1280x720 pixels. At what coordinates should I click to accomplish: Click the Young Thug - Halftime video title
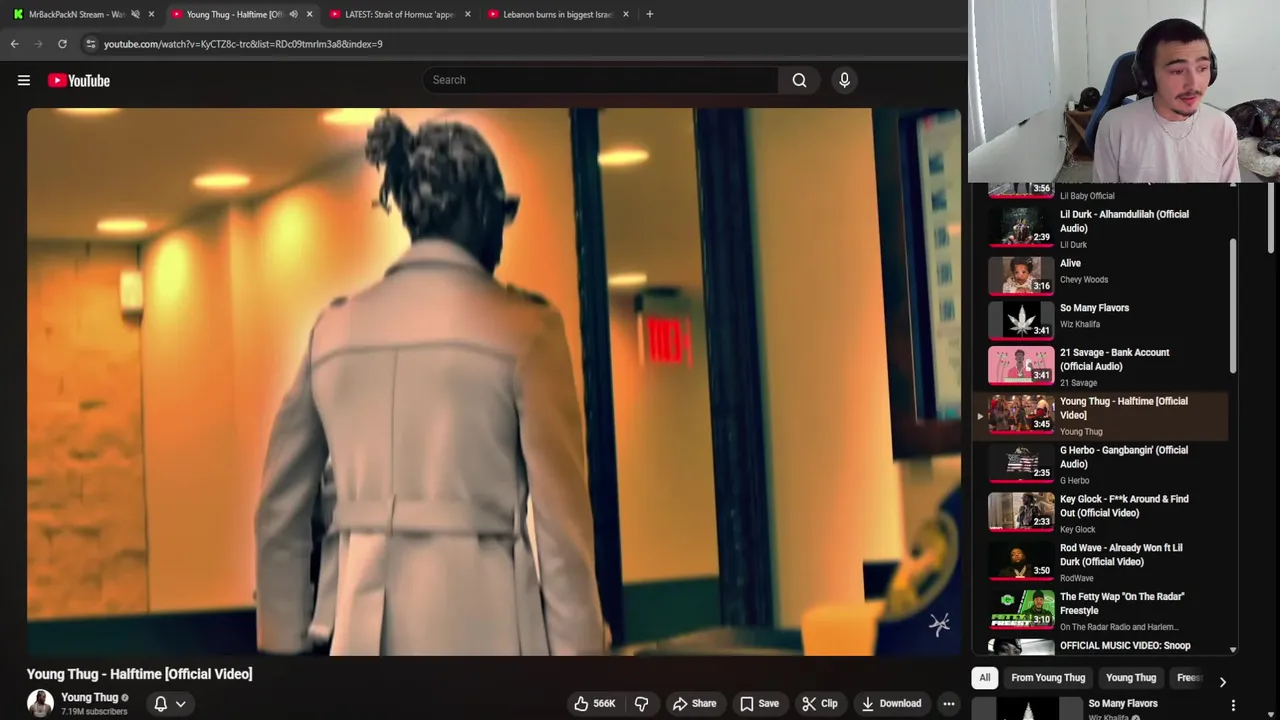pyautogui.click(x=140, y=674)
